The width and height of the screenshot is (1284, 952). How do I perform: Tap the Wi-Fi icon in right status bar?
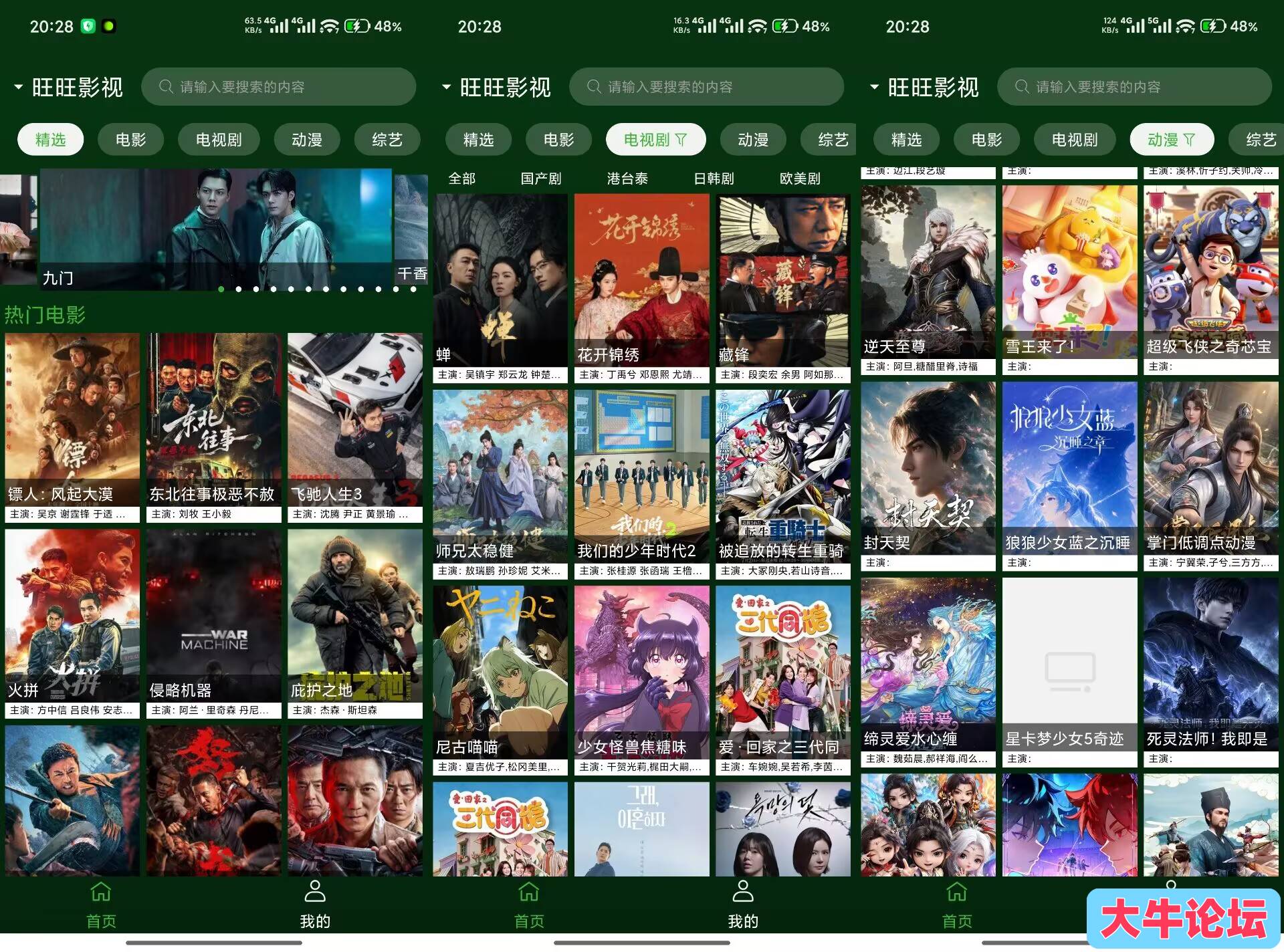coord(1185,26)
